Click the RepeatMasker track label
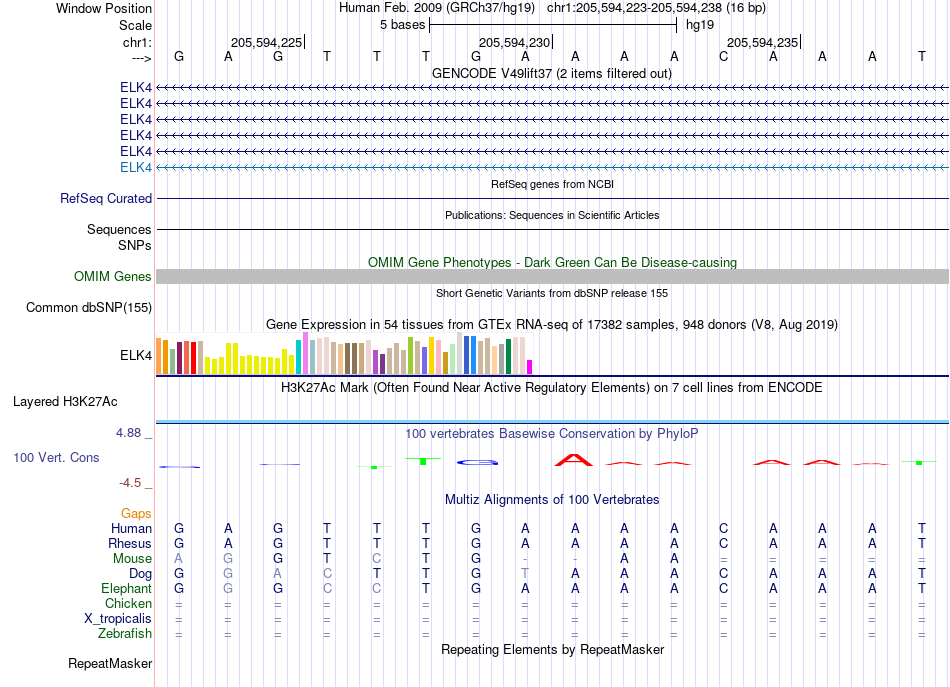Screen dimensions: 950x687 click(x=110, y=663)
